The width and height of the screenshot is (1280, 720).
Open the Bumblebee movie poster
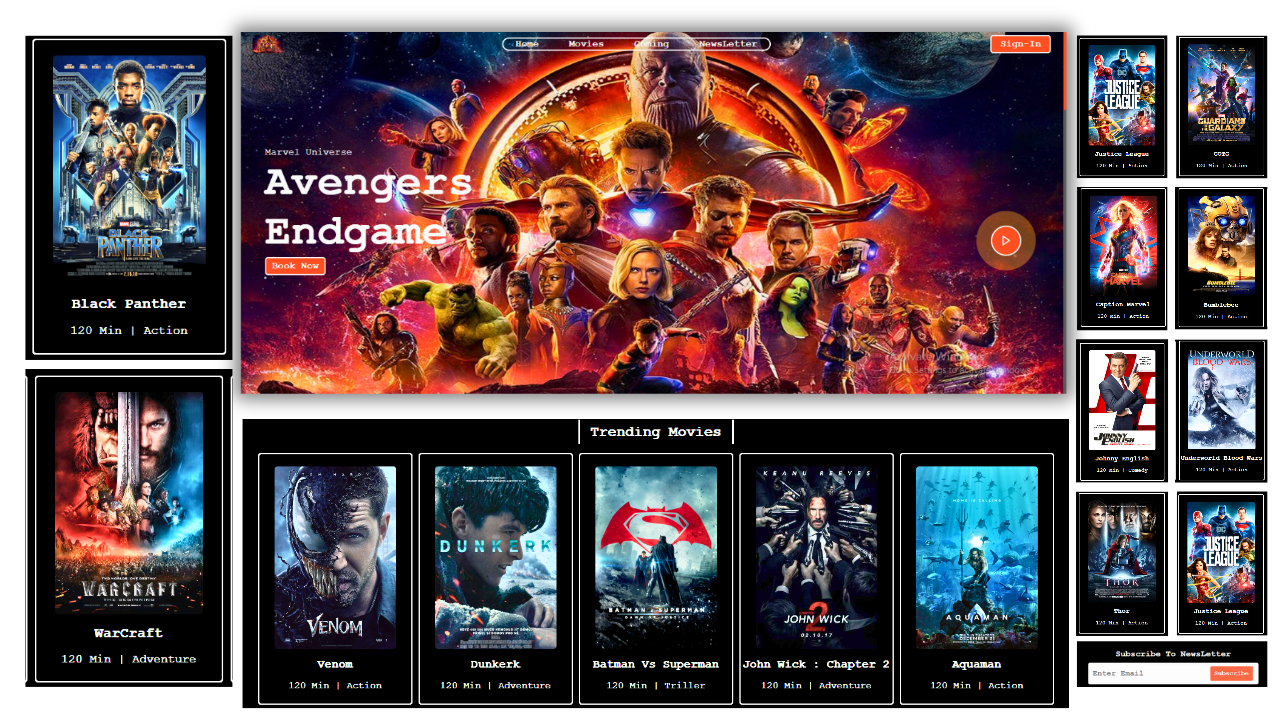1221,243
